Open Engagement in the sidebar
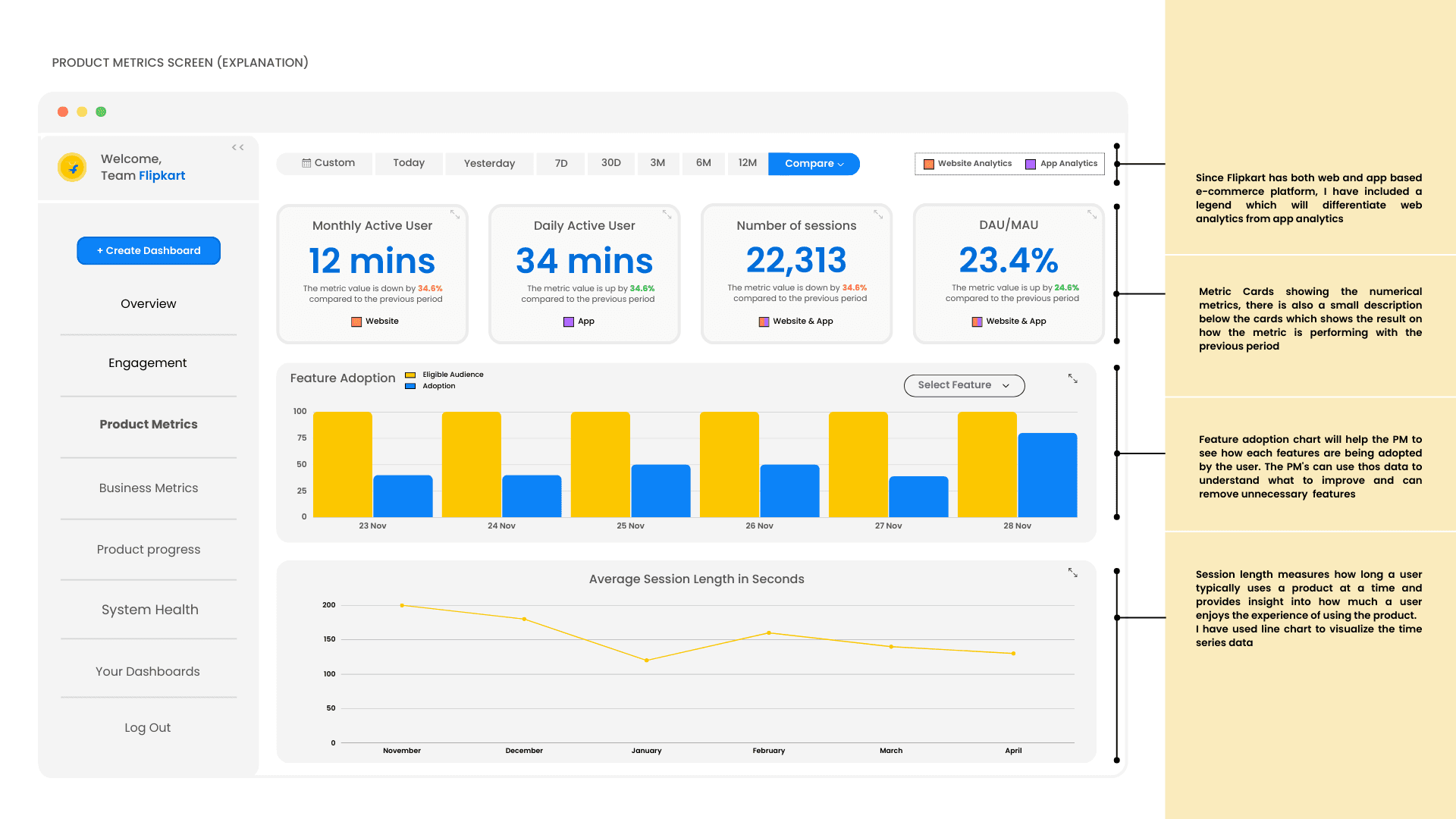 (x=148, y=363)
